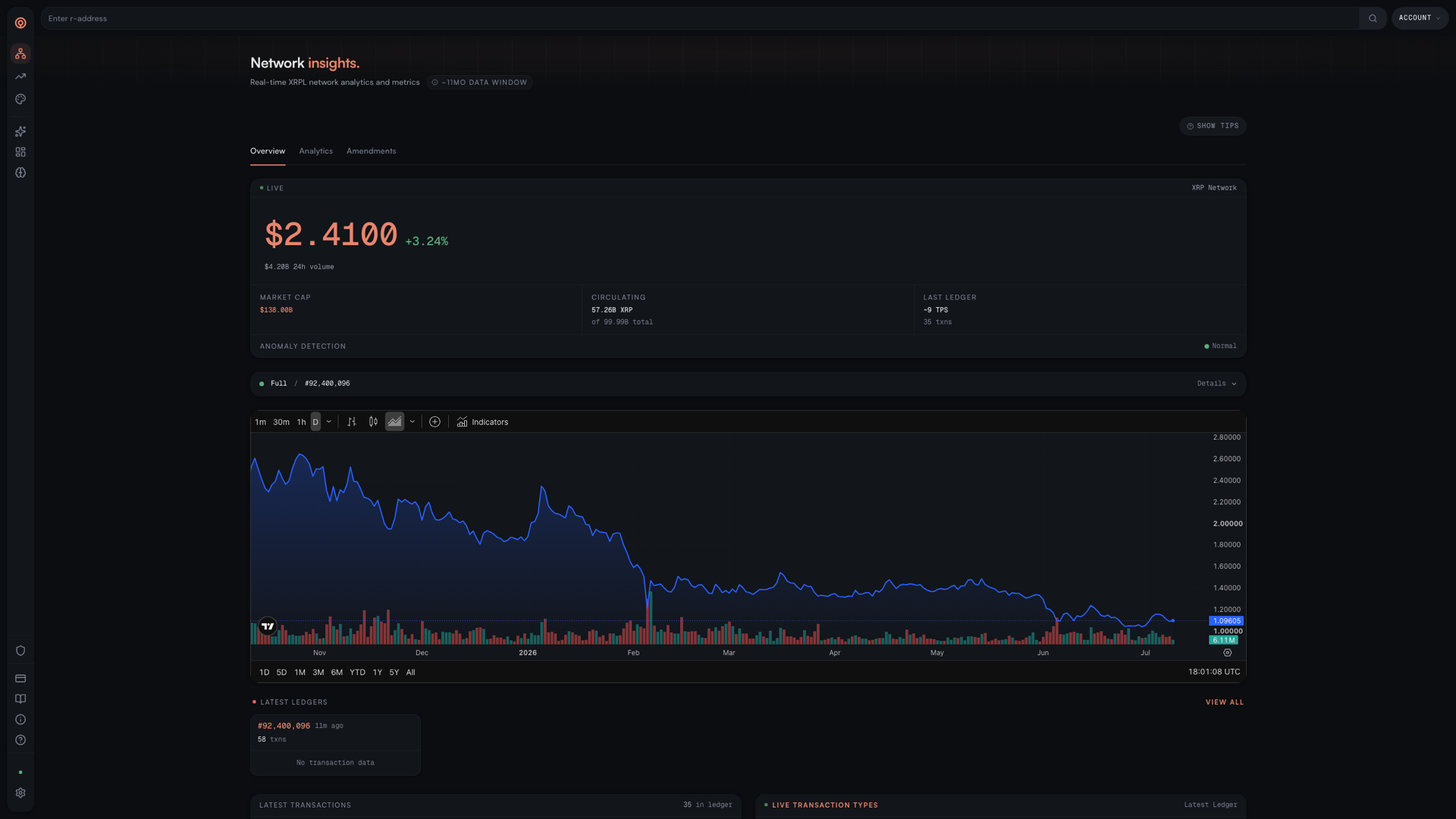Click the green status dot in sidebar

click(x=20, y=773)
